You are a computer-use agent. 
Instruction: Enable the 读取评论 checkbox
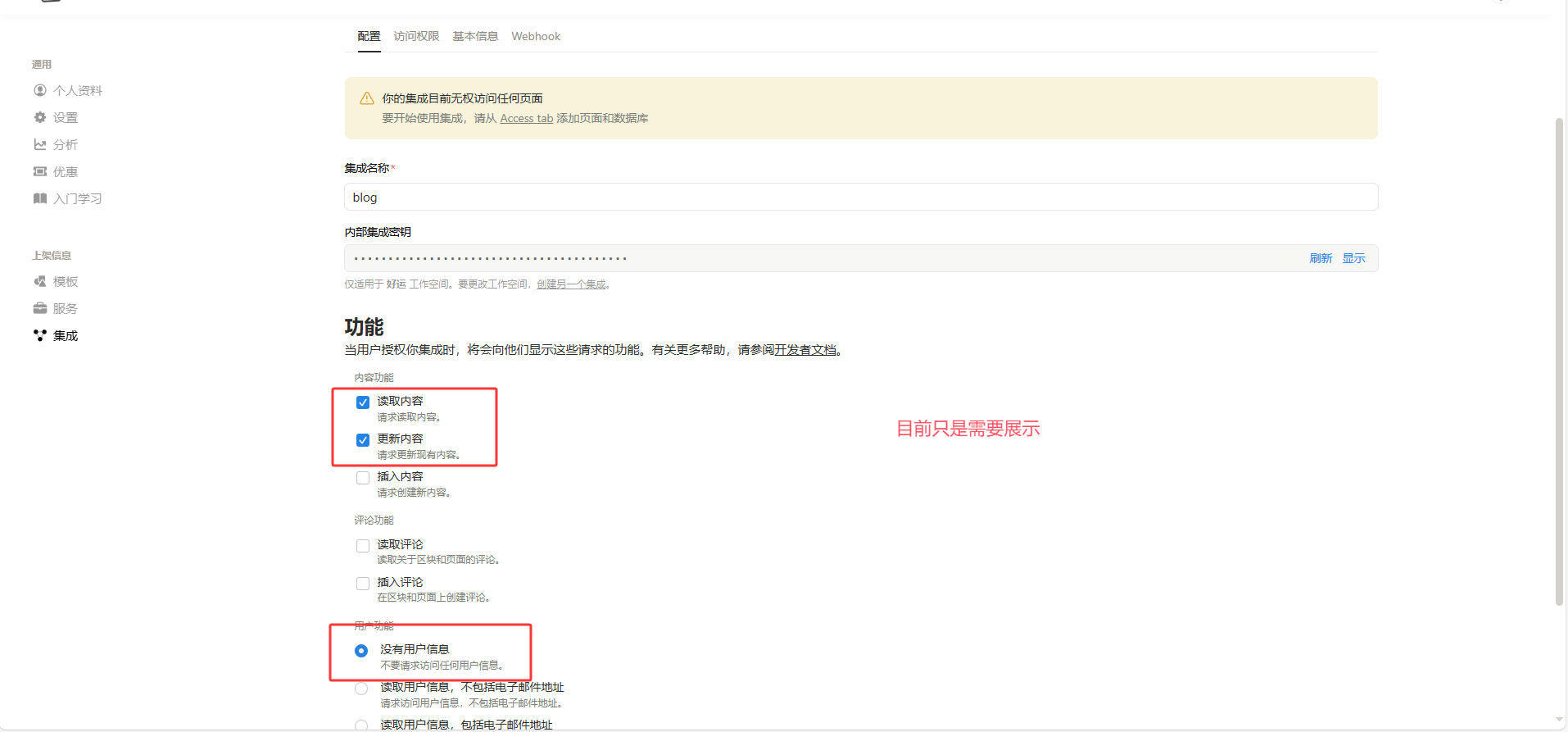pos(363,546)
